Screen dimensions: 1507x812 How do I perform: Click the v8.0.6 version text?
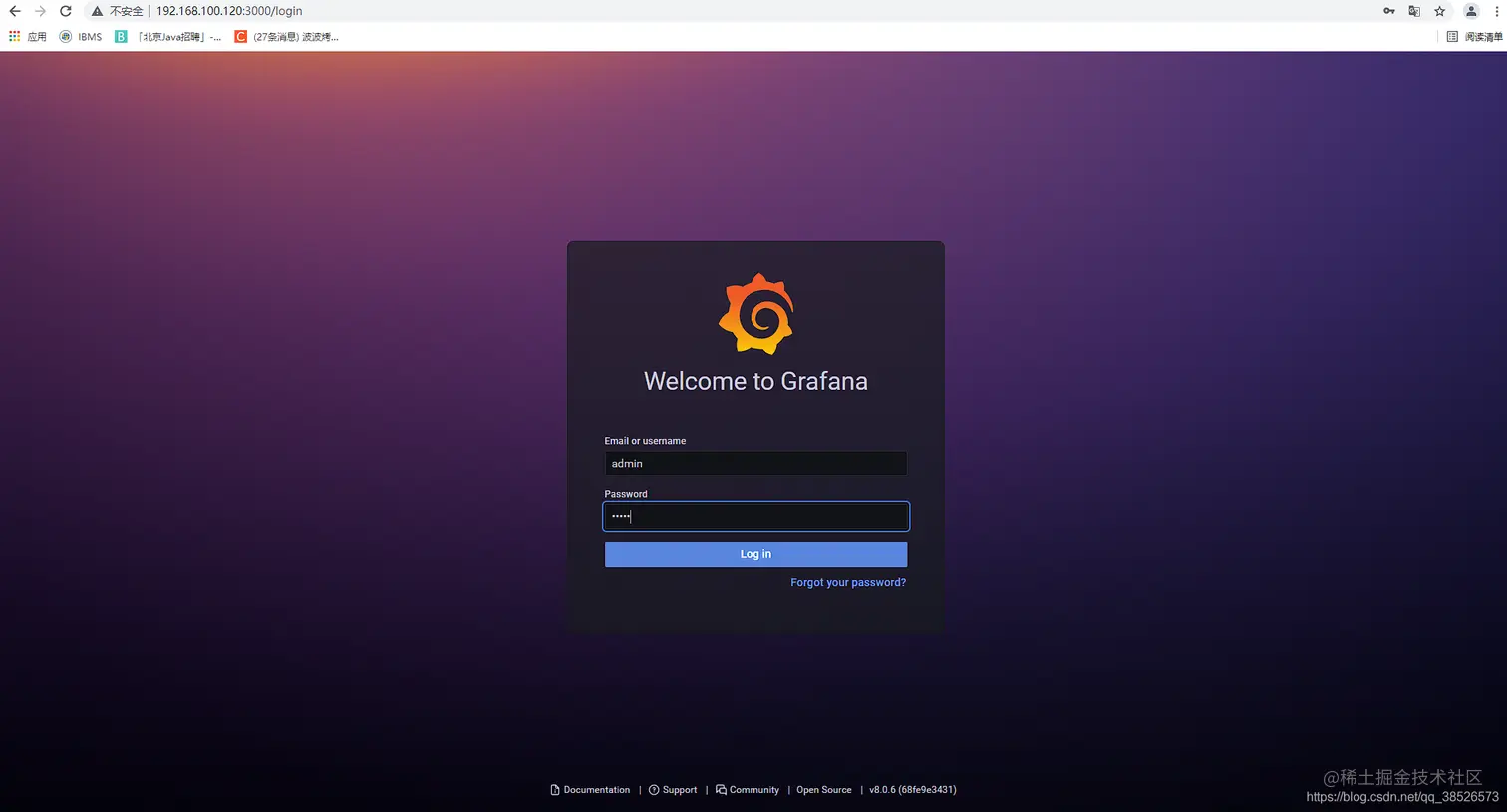pyautogui.click(x=913, y=790)
